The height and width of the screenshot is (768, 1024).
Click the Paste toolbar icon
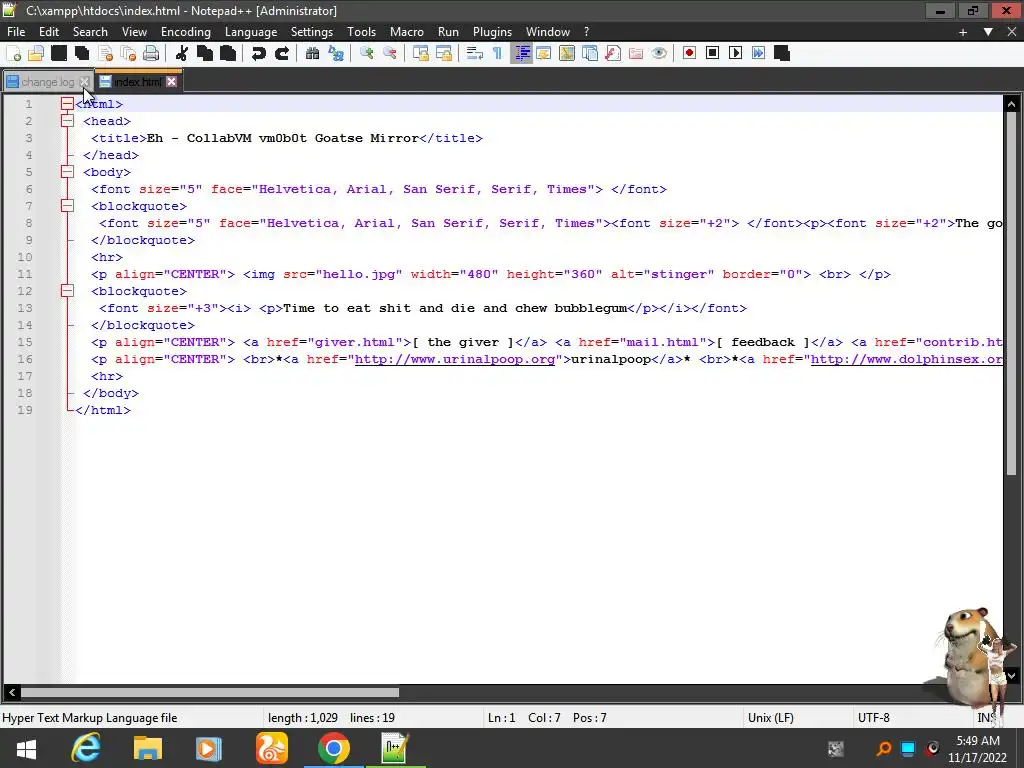click(x=228, y=54)
